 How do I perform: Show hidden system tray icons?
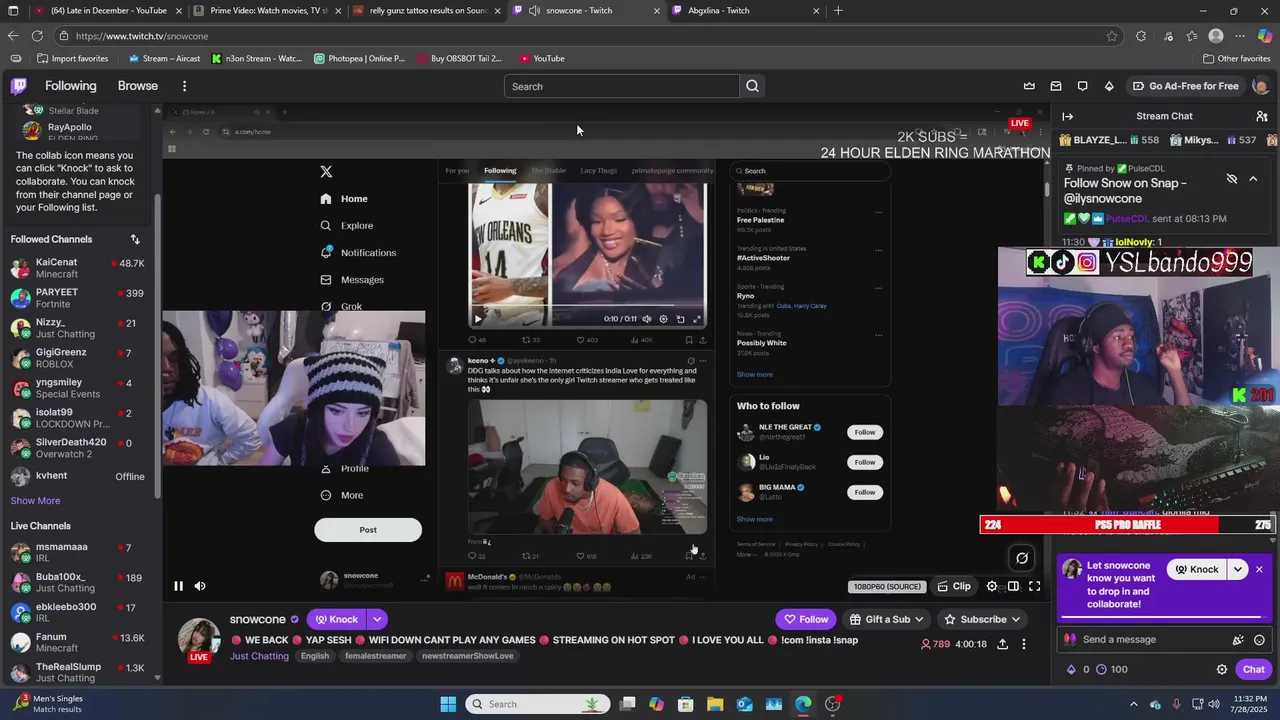(1133, 704)
